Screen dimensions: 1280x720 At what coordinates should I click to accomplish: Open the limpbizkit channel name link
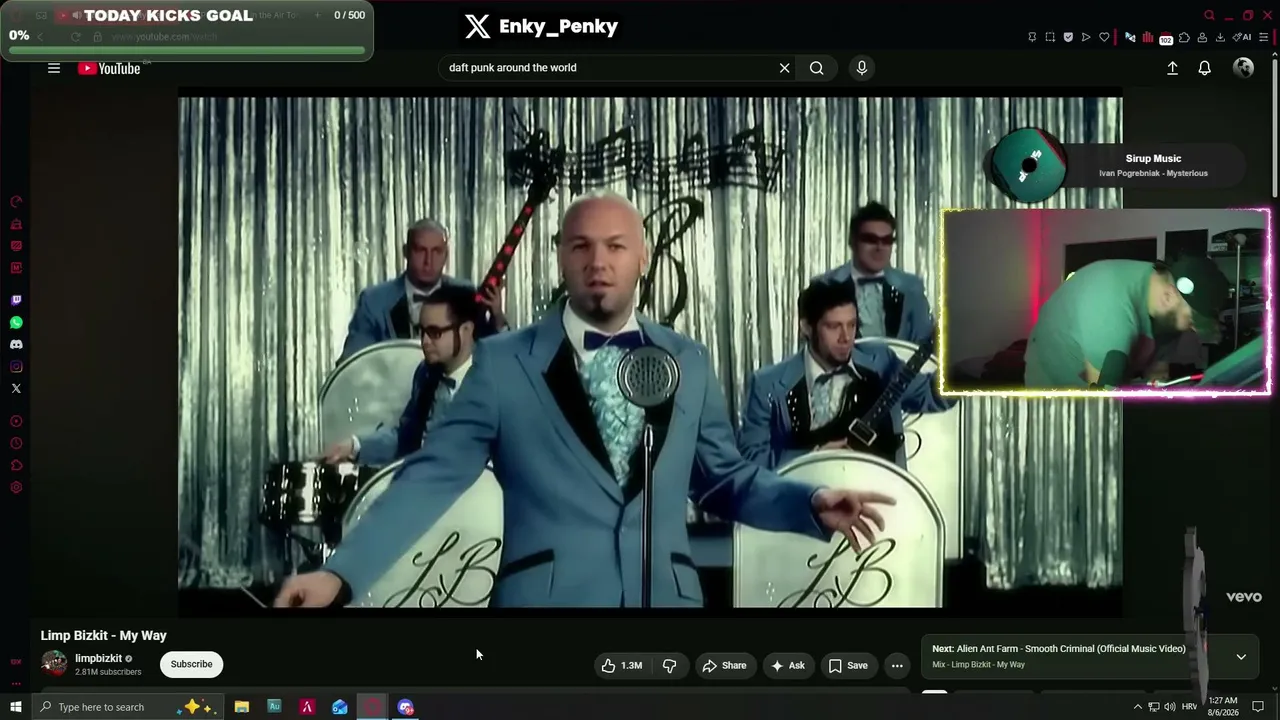[x=98, y=658]
